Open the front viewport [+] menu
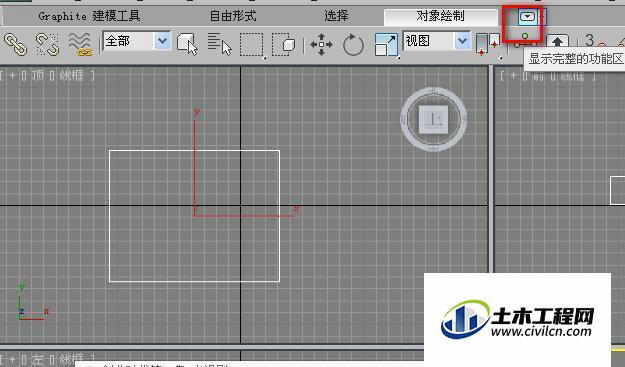The image size is (625, 367). pos(513,75)
